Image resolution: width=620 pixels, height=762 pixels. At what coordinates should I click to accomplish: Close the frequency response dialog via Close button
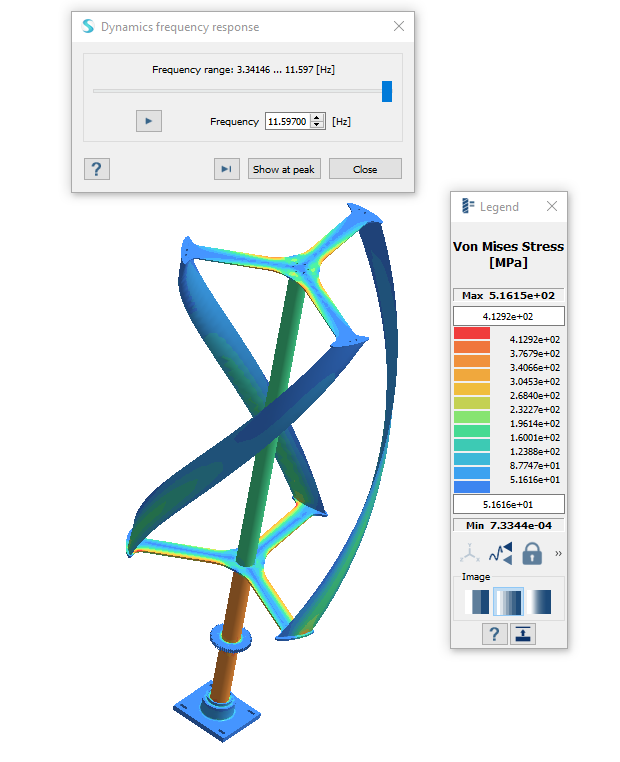tap(365, 169)
